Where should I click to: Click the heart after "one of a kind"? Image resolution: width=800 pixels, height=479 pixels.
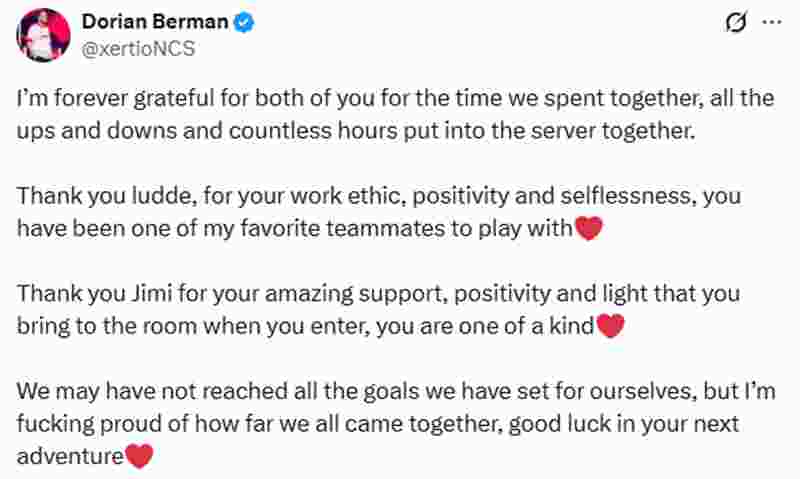[610, 327]
